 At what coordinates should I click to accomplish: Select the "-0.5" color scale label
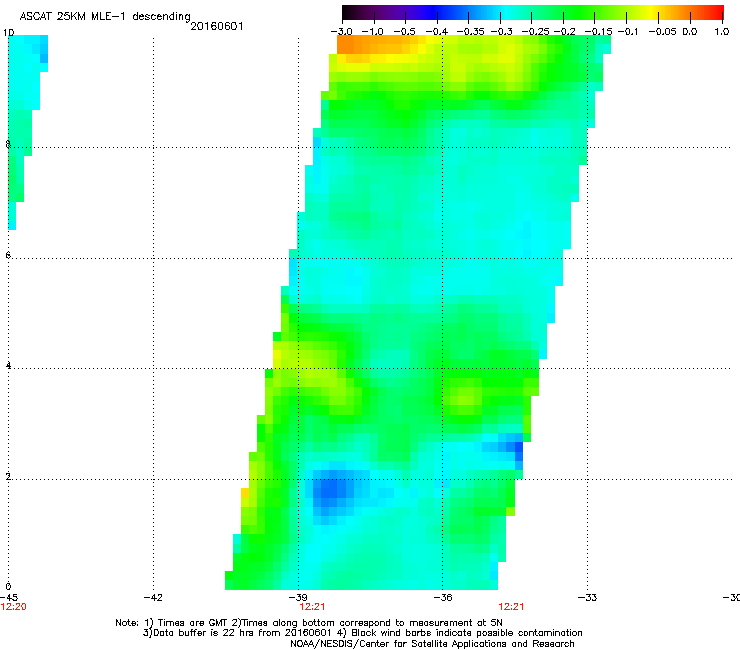404,31
